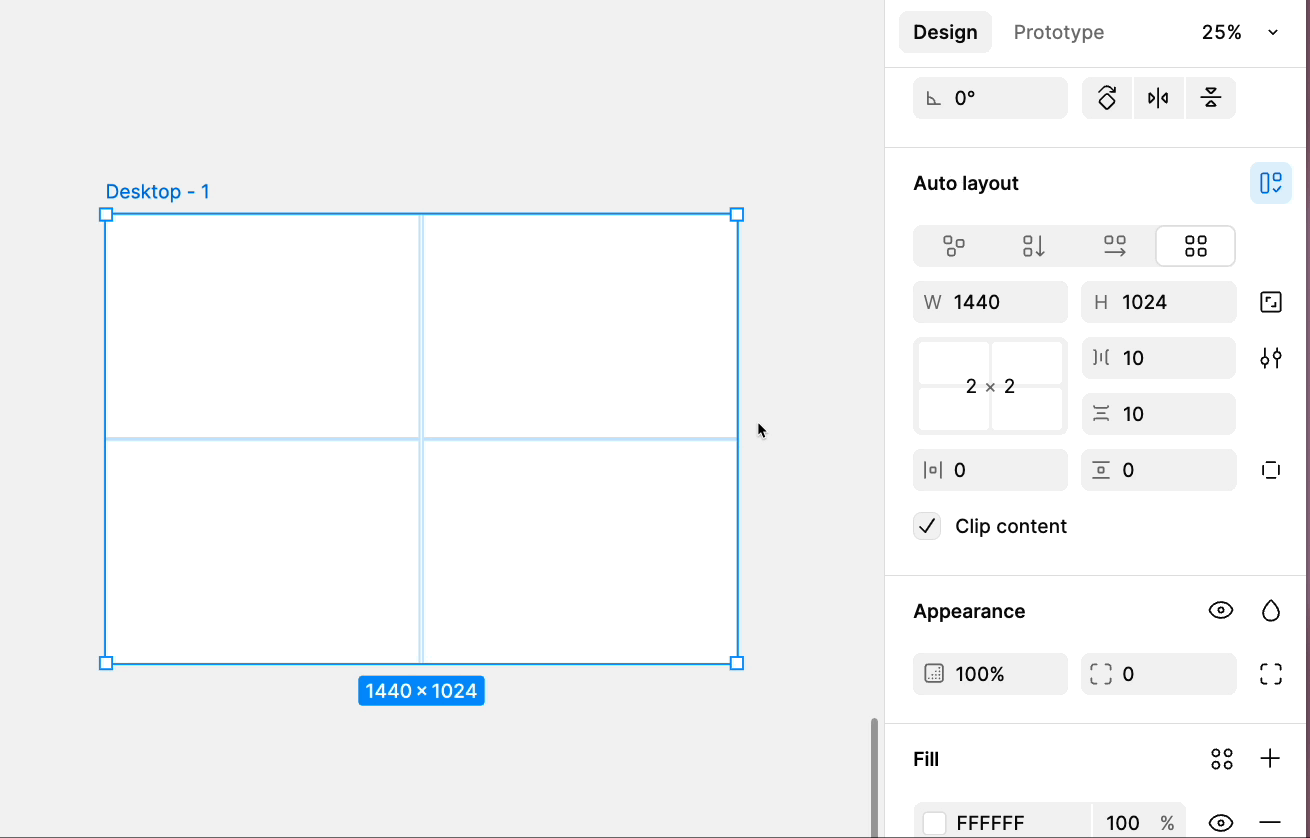The image size is (1310, 838).
Task: Uncheck the Clip content checkbox
Action: pyautogui.click(x=927, y=526)
